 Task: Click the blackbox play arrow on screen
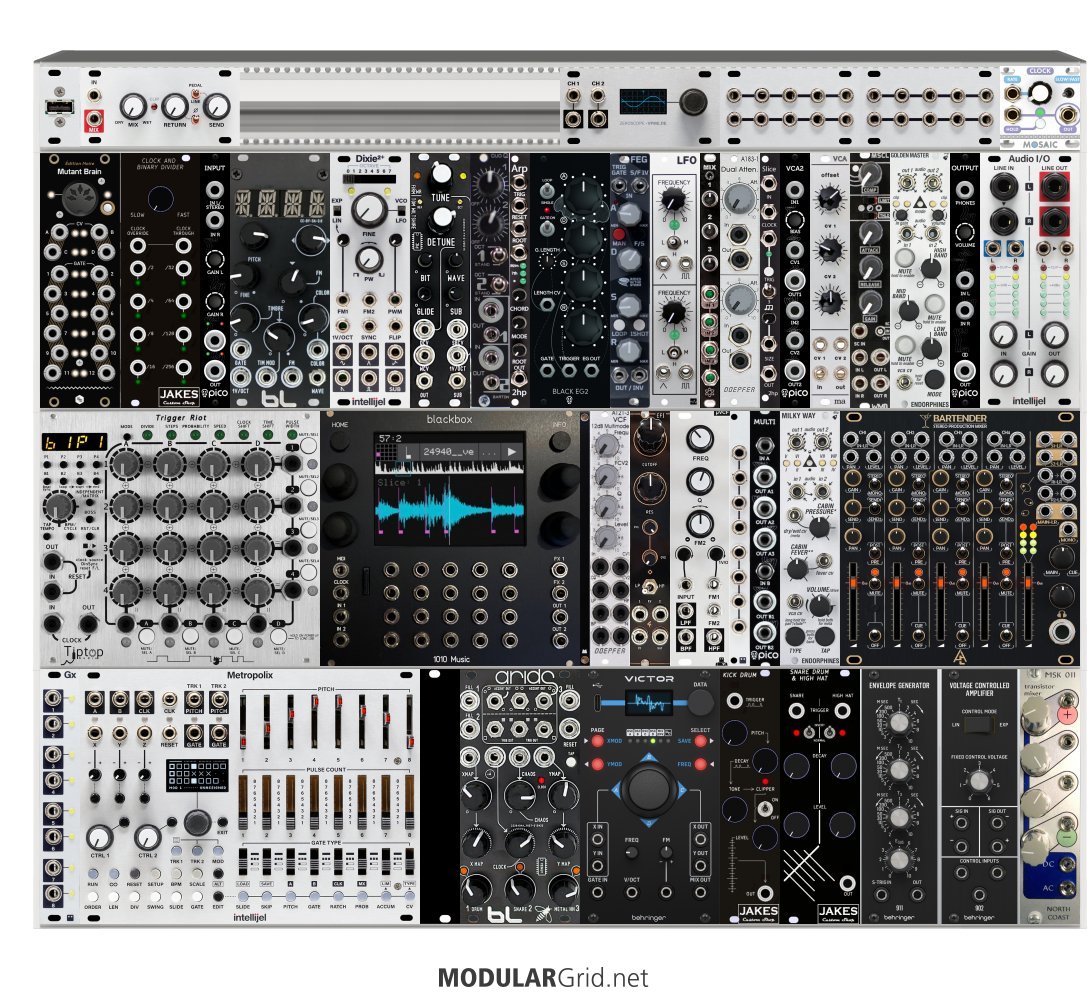[x=512, y=452]
